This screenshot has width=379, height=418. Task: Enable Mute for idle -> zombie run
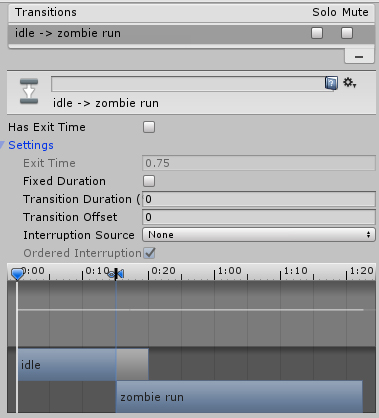point(347,33)
